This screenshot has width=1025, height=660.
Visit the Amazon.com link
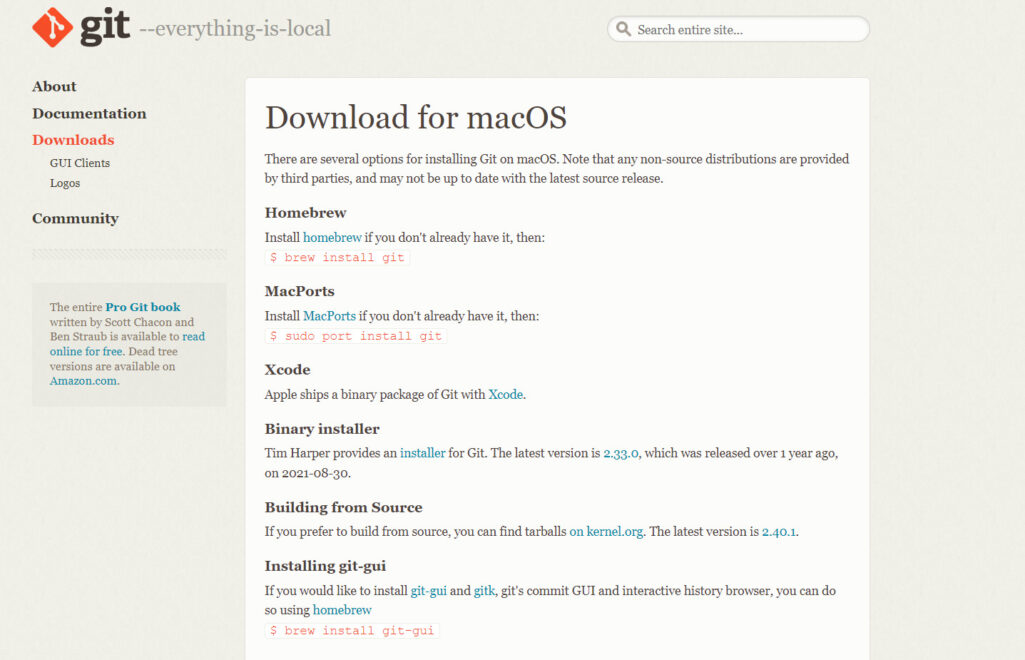84,381
